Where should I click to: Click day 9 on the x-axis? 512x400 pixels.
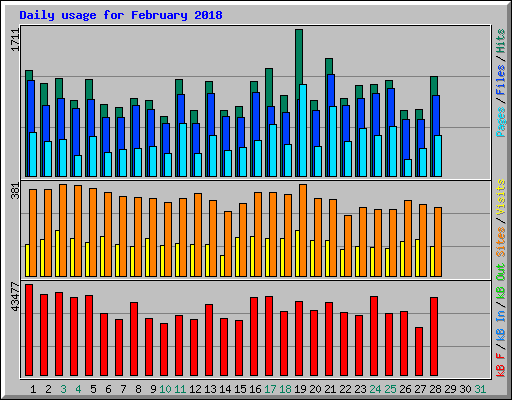(153, 389)
